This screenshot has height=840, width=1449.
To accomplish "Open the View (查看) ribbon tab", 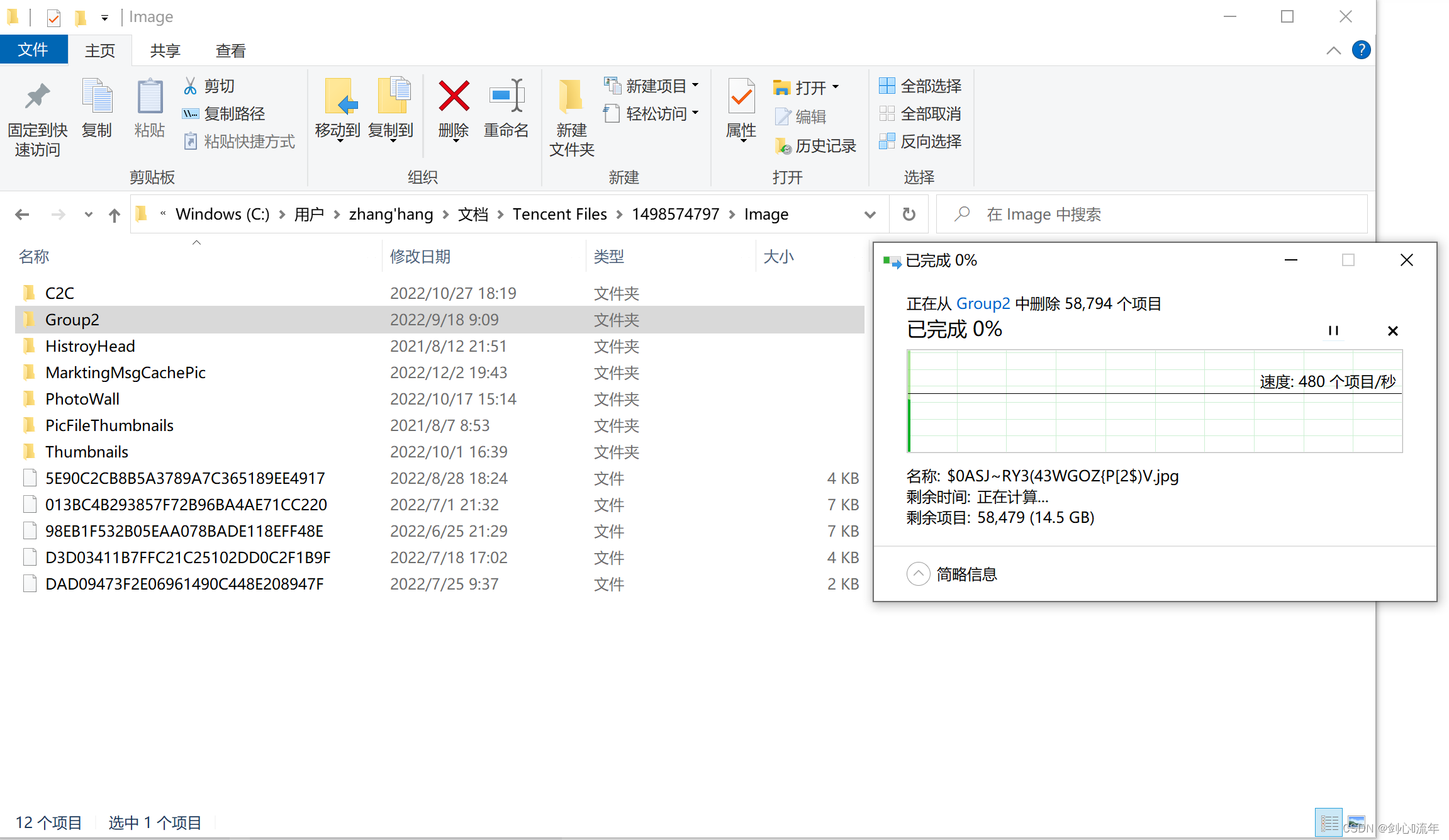I will [x=230, y=50].
